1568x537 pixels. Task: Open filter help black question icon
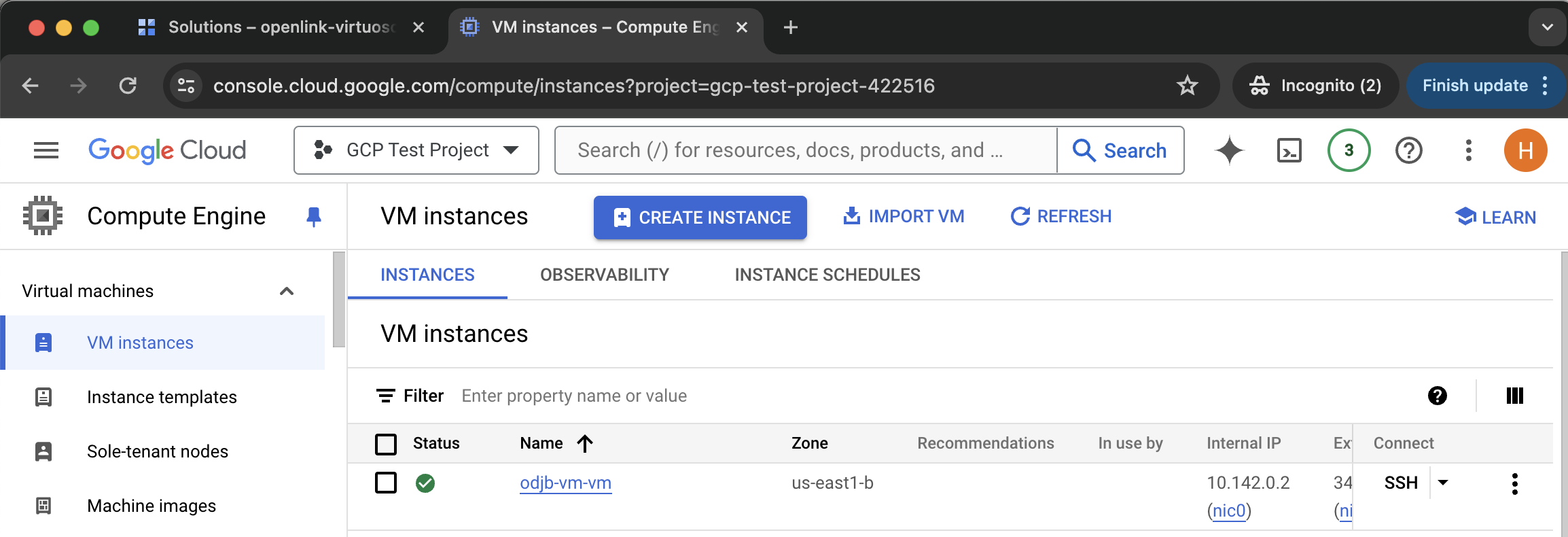(1438, 396)
